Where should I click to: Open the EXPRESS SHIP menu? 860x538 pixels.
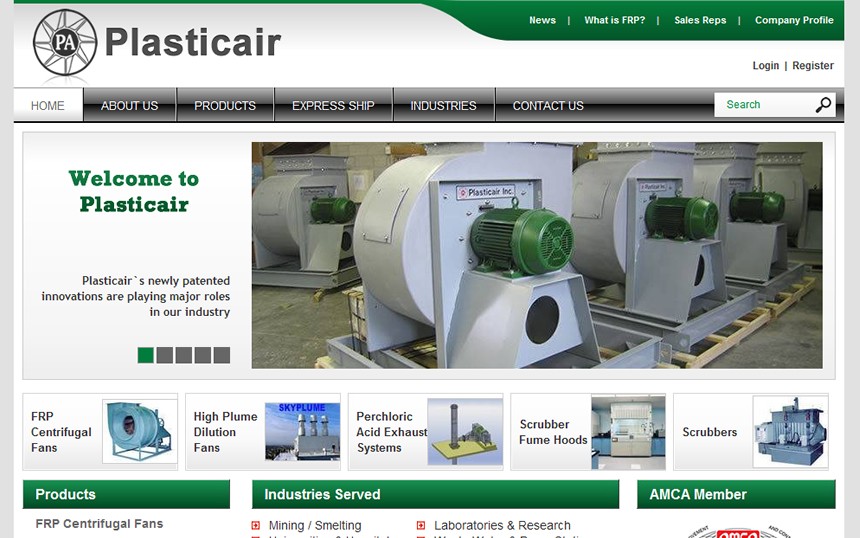(x=333, y=105)
